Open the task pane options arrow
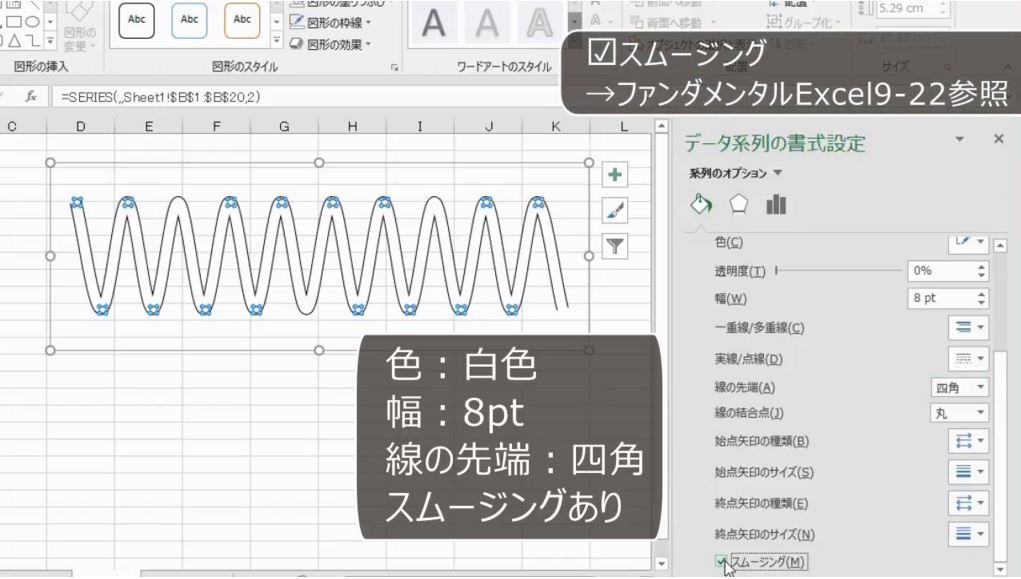This screenshot has width=1021, height=579. pos(959,139)
